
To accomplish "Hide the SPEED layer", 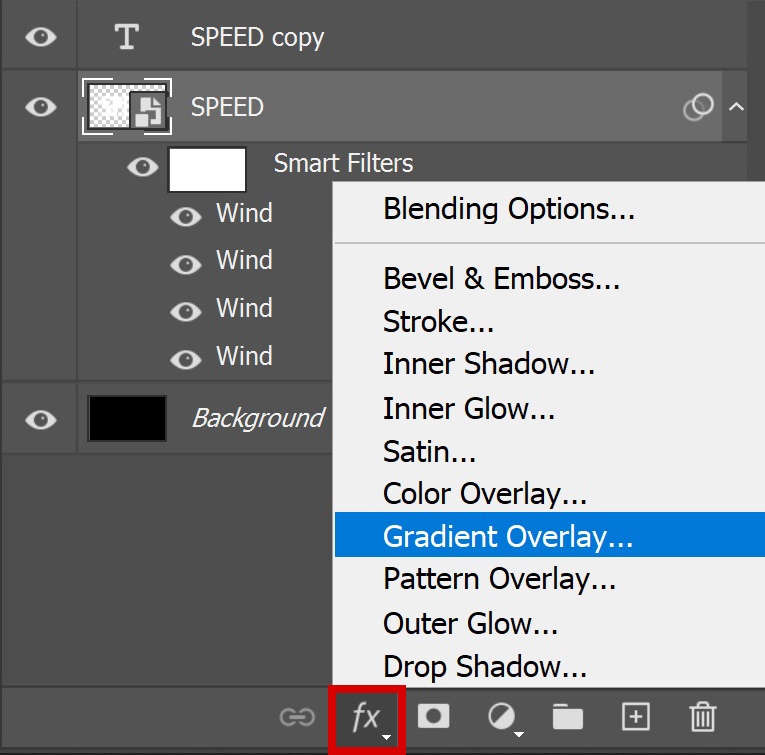I will [x=40, y=107].
